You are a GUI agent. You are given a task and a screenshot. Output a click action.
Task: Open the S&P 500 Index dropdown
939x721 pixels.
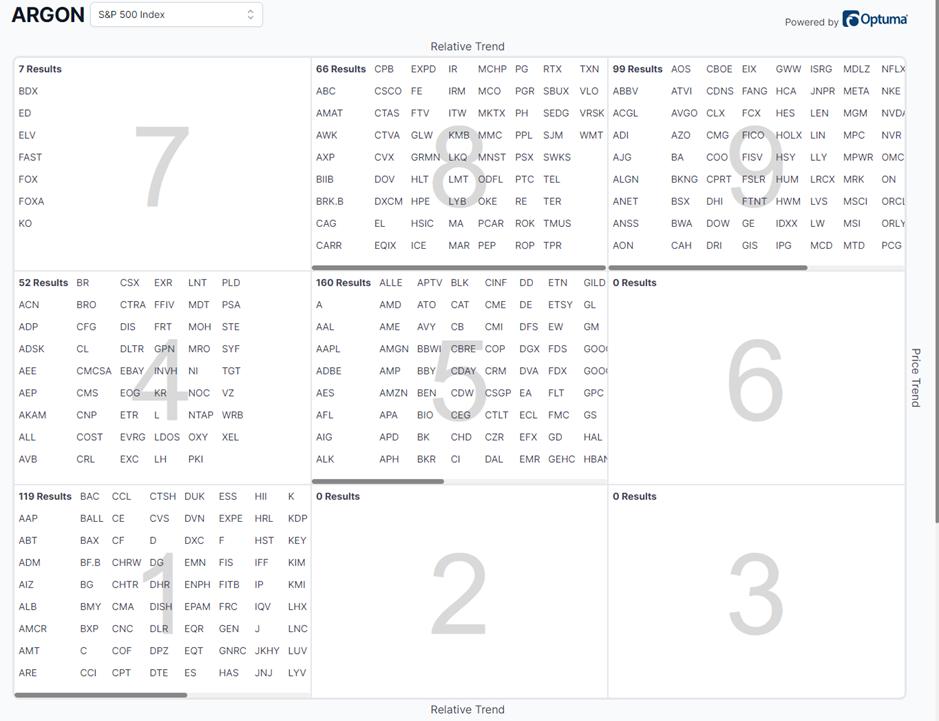point(176,15)
